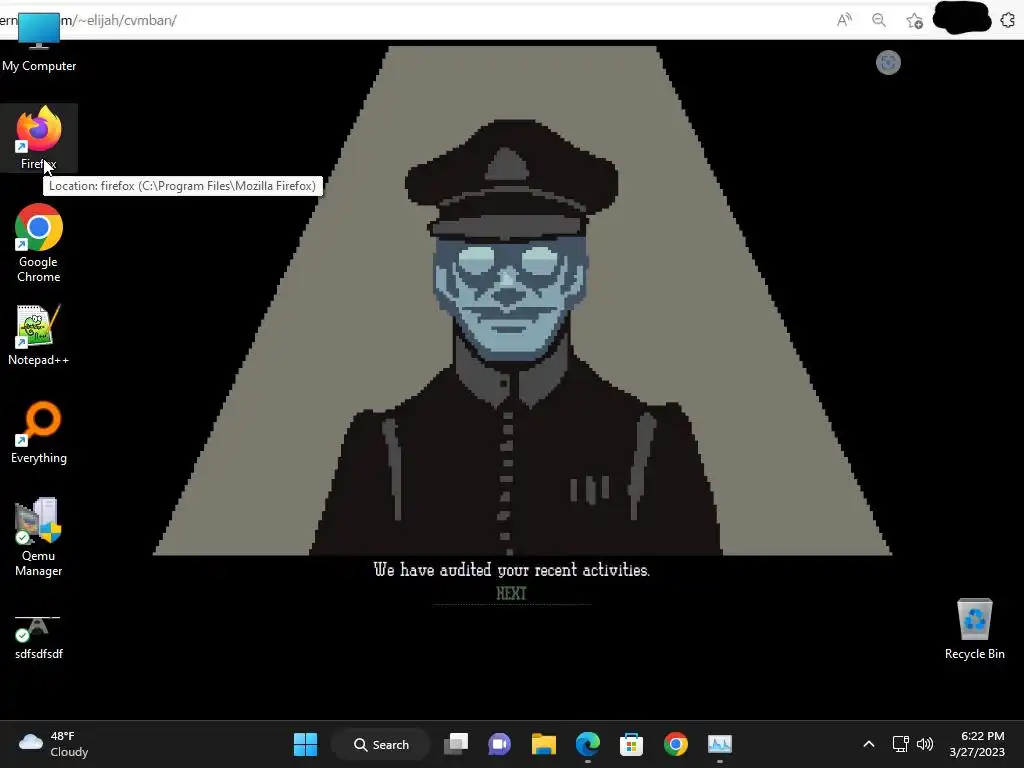Open the weather widget showing 48°F Cloudy

(54, 744)
